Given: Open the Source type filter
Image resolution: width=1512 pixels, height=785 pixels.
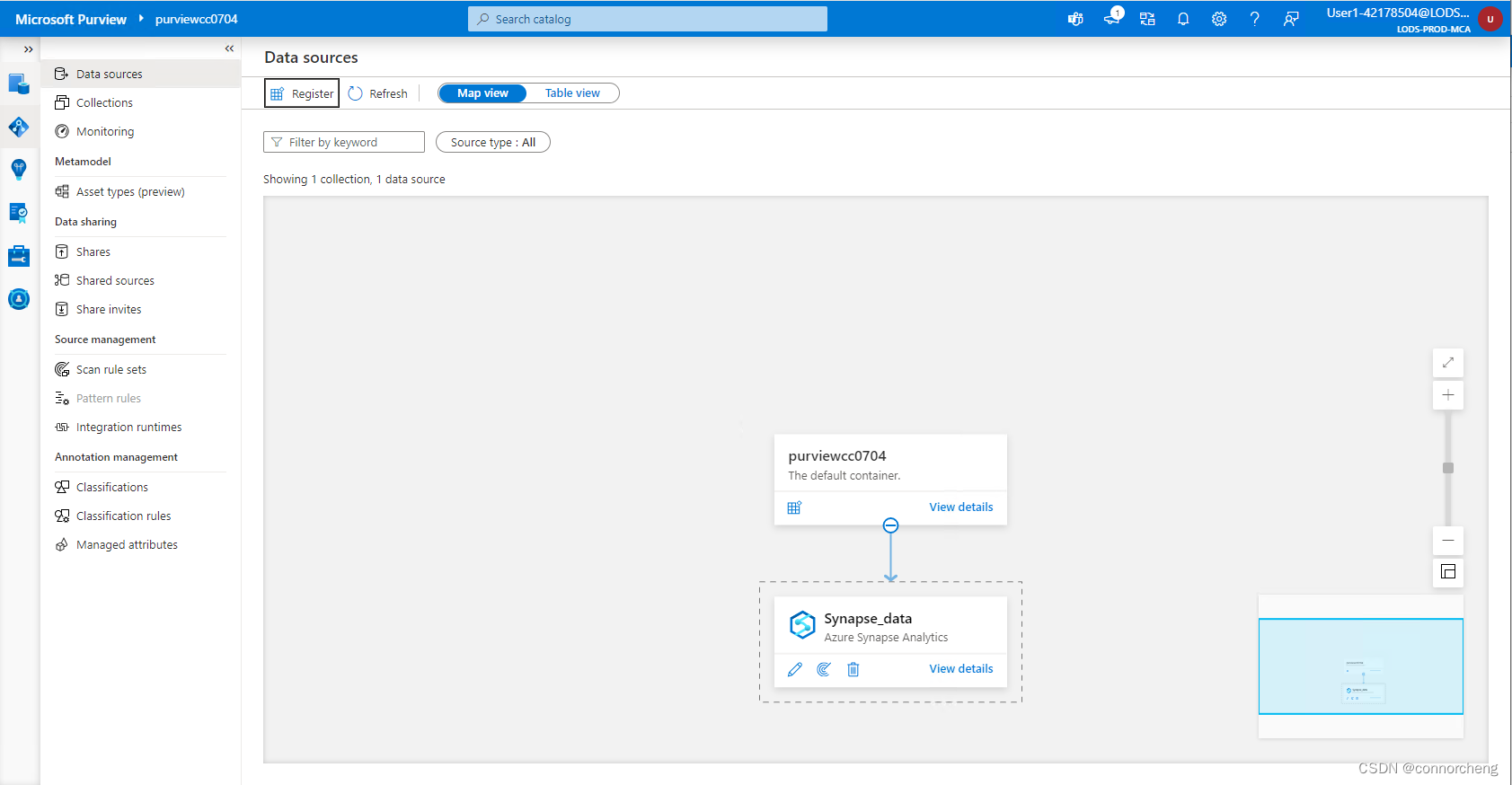Looking at the screenshot, I should coord(493,142).
